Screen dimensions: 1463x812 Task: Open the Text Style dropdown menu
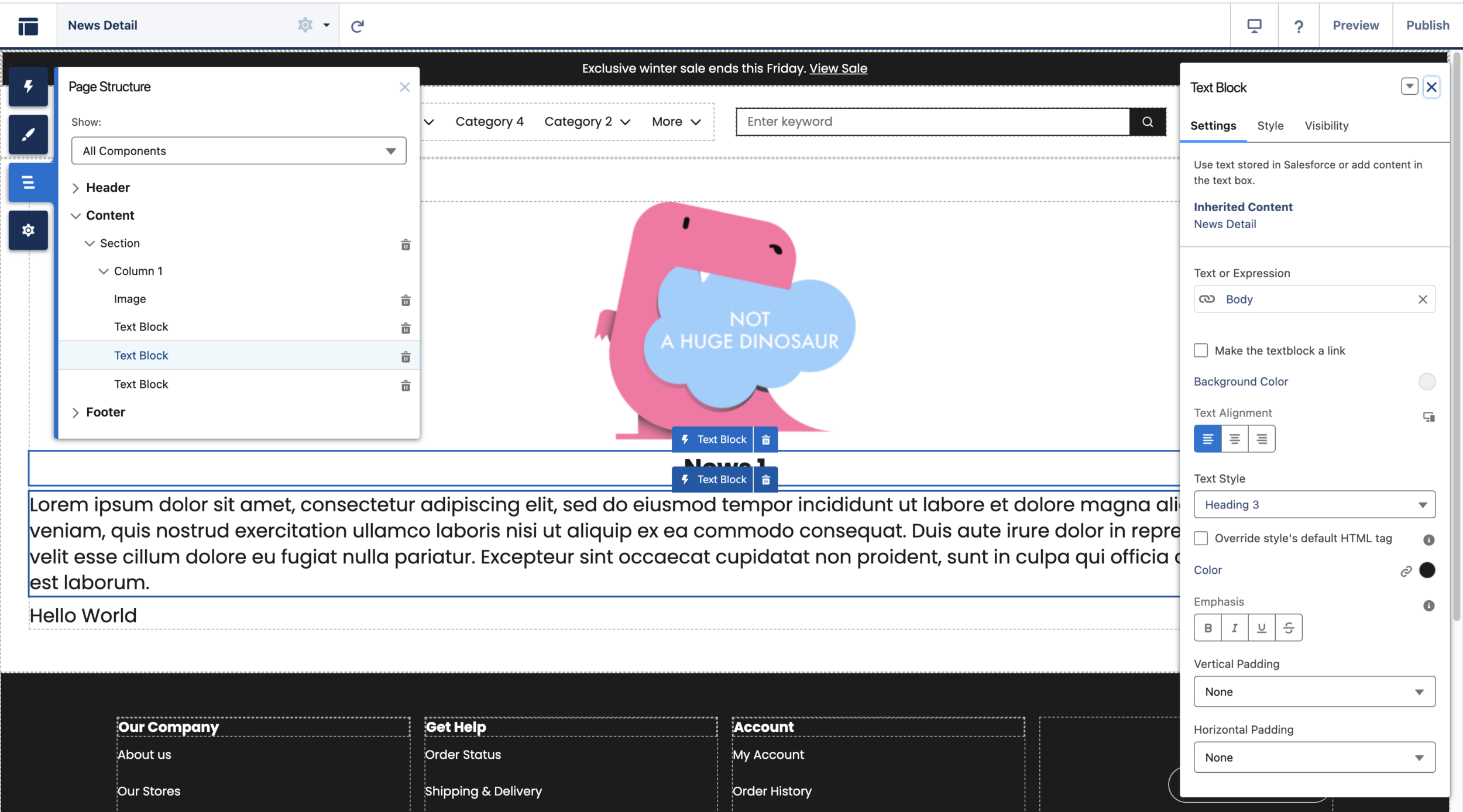point(1315,504)
